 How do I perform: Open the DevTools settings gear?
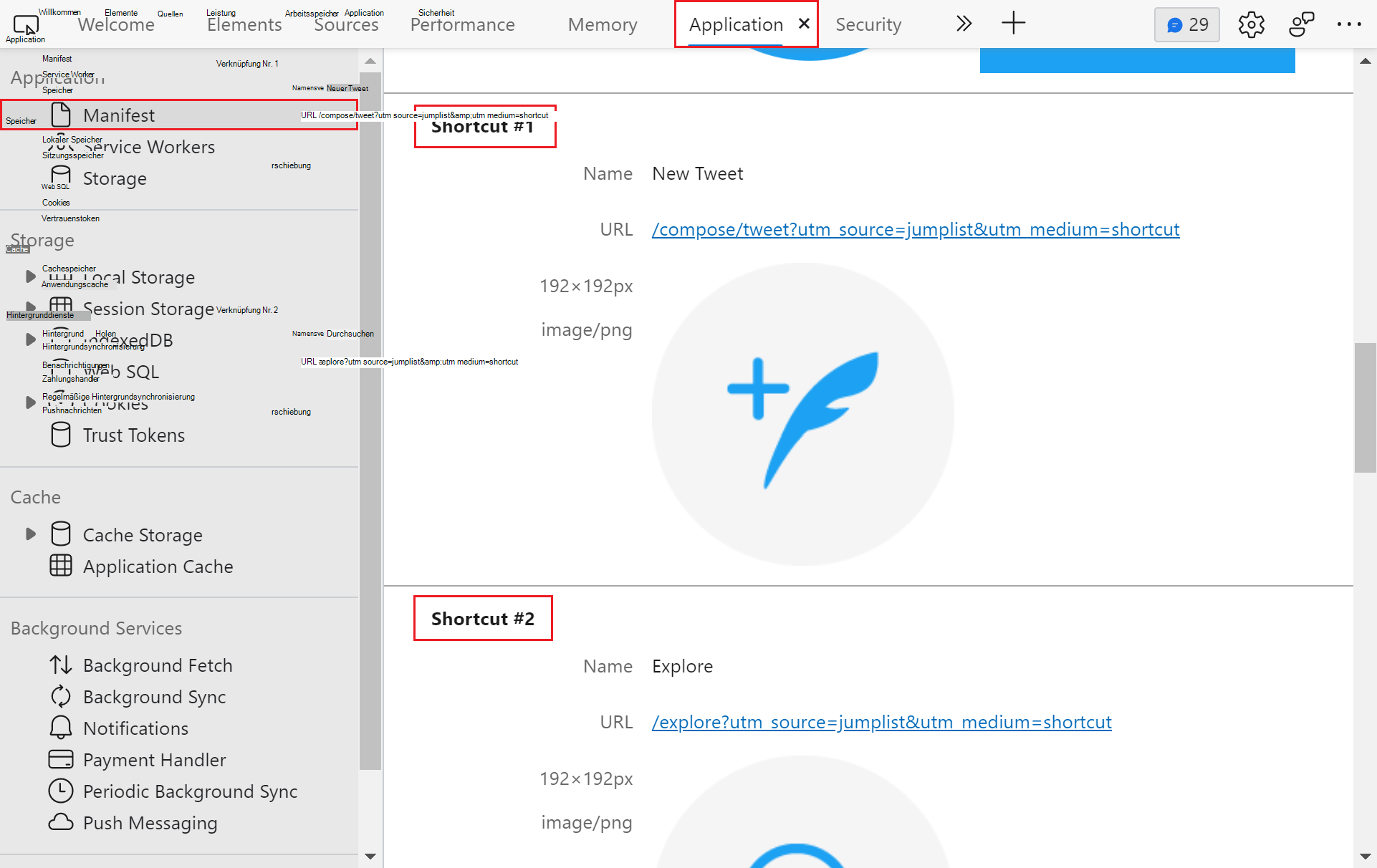click(1251, 24)
